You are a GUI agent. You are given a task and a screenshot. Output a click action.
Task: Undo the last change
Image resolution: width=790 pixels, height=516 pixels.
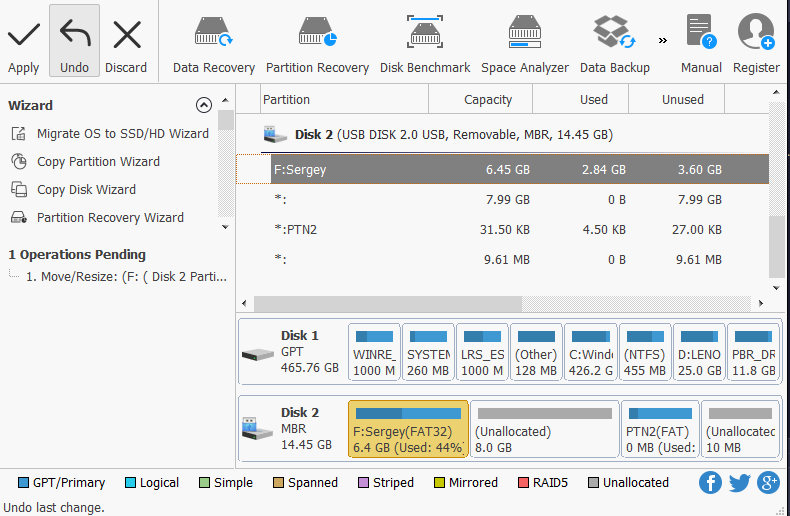coord(75,41)
